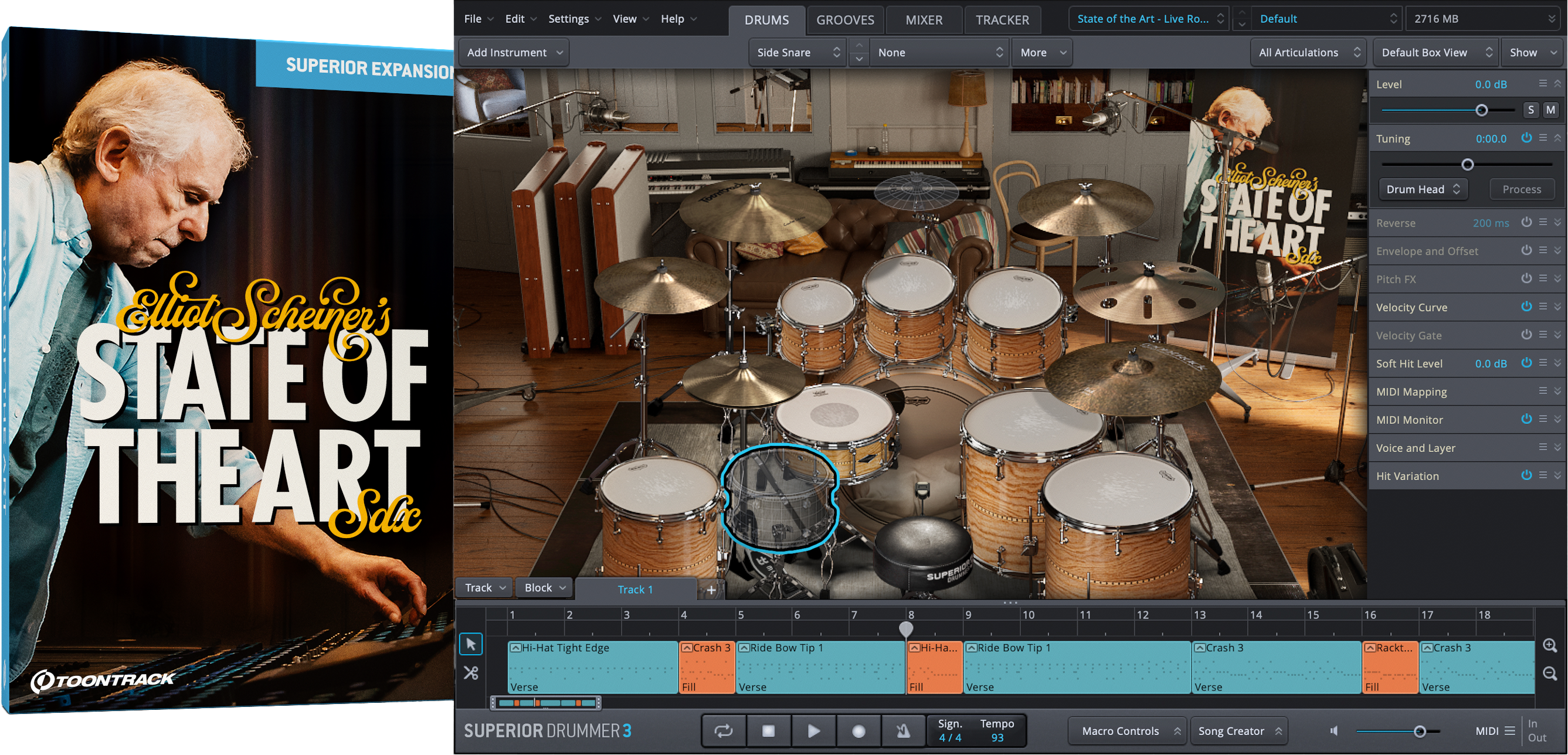The width and height of the screenshot is (1568, 755).
Task: Click the Process button in the Tuning section
Action: [1521, 189]
